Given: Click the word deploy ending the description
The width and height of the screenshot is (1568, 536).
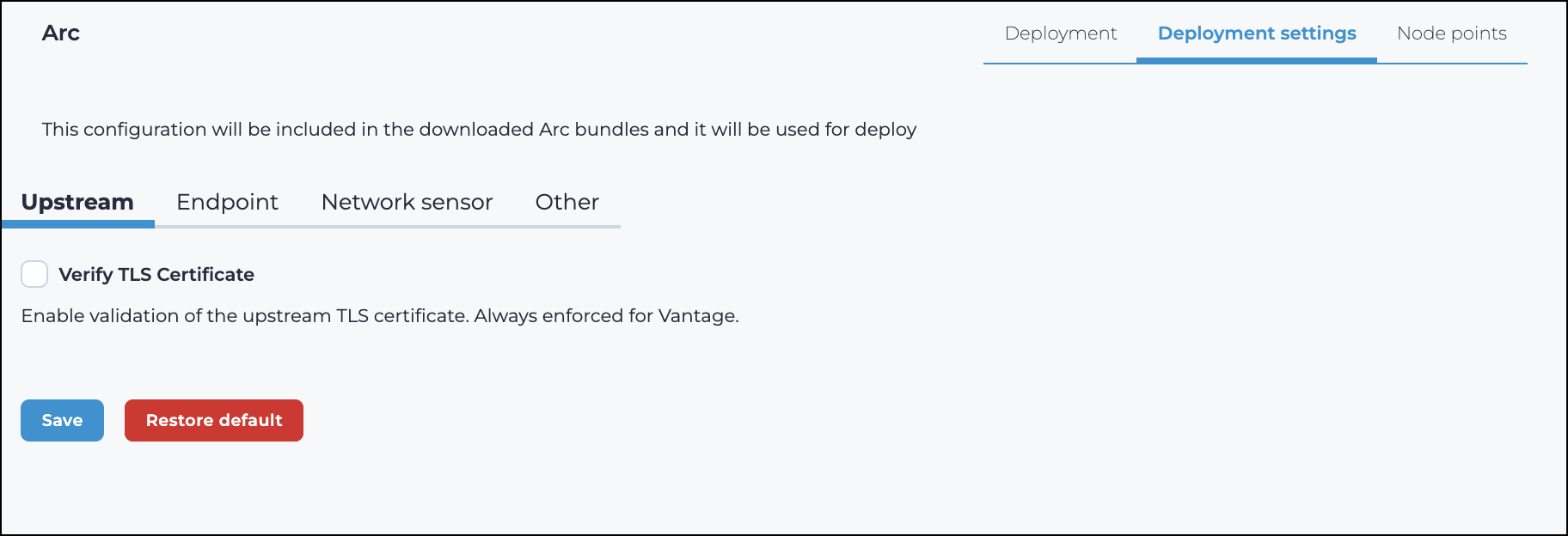Looking at the screenshot, I should [885, 130].
